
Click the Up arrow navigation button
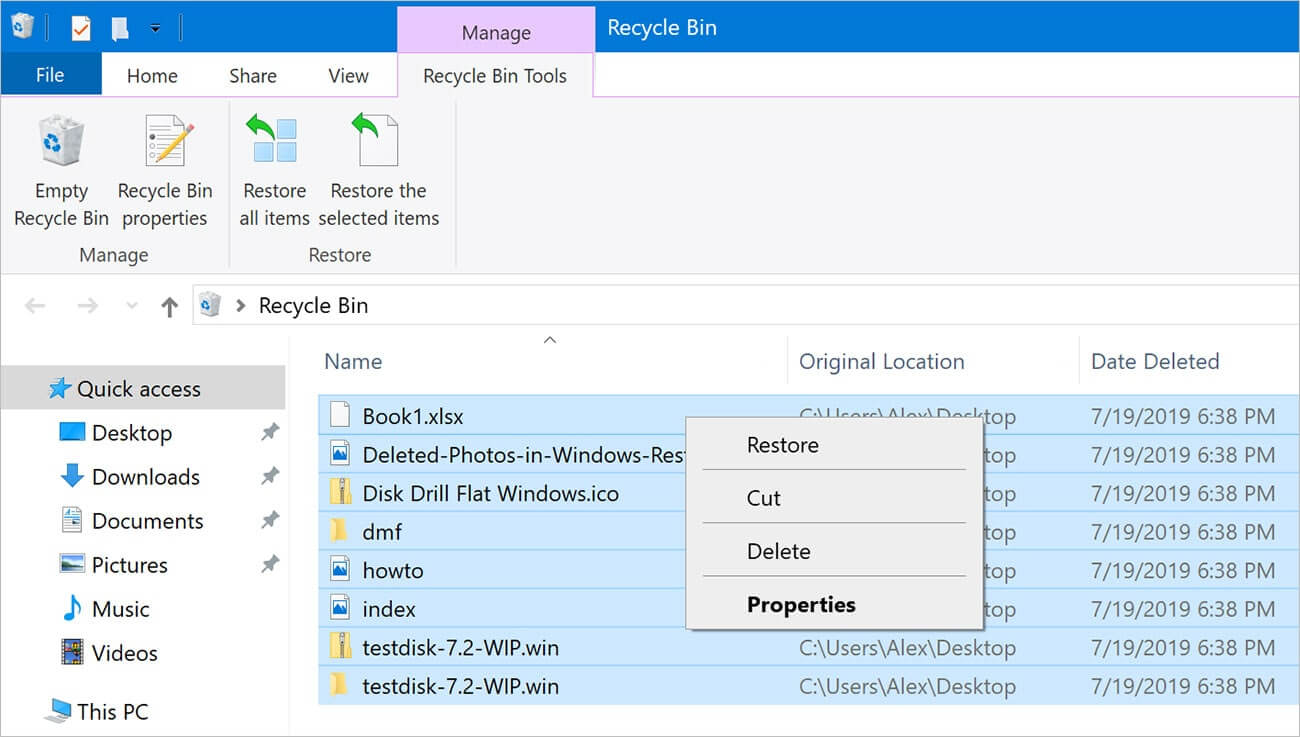pos(169,307)
